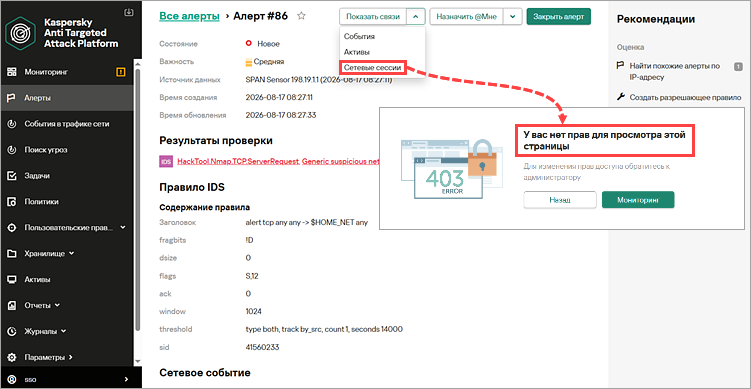This screenshot has height=389, width=751.
Task: Open the Назначить dropdown arrow
Action: [x=512, y=16]
